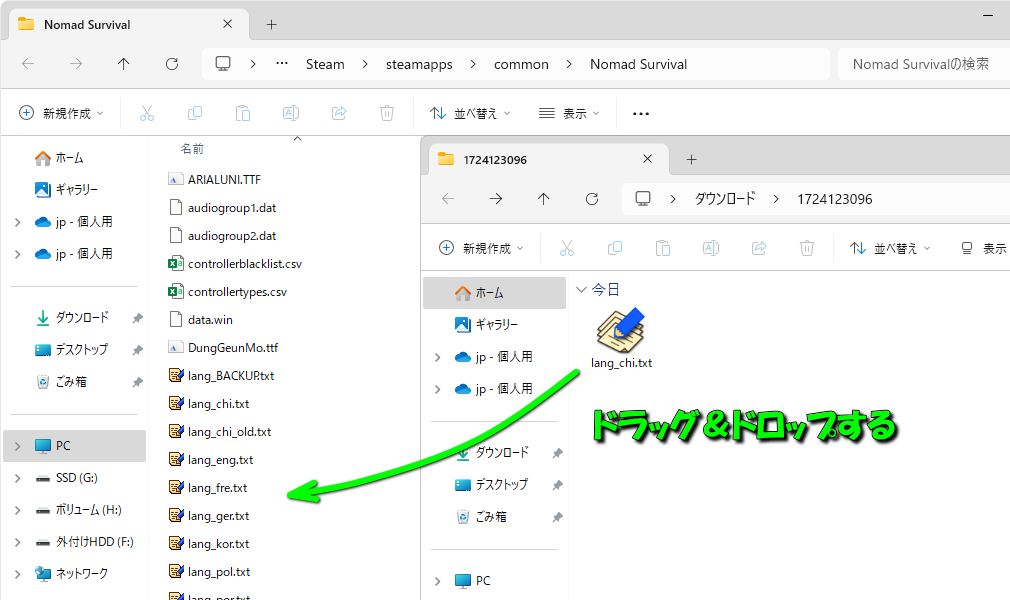Click Rename icon in 1724123096 window toolbar
Viewport: 1010px width, 600px height.
click(x=710, y=248)
